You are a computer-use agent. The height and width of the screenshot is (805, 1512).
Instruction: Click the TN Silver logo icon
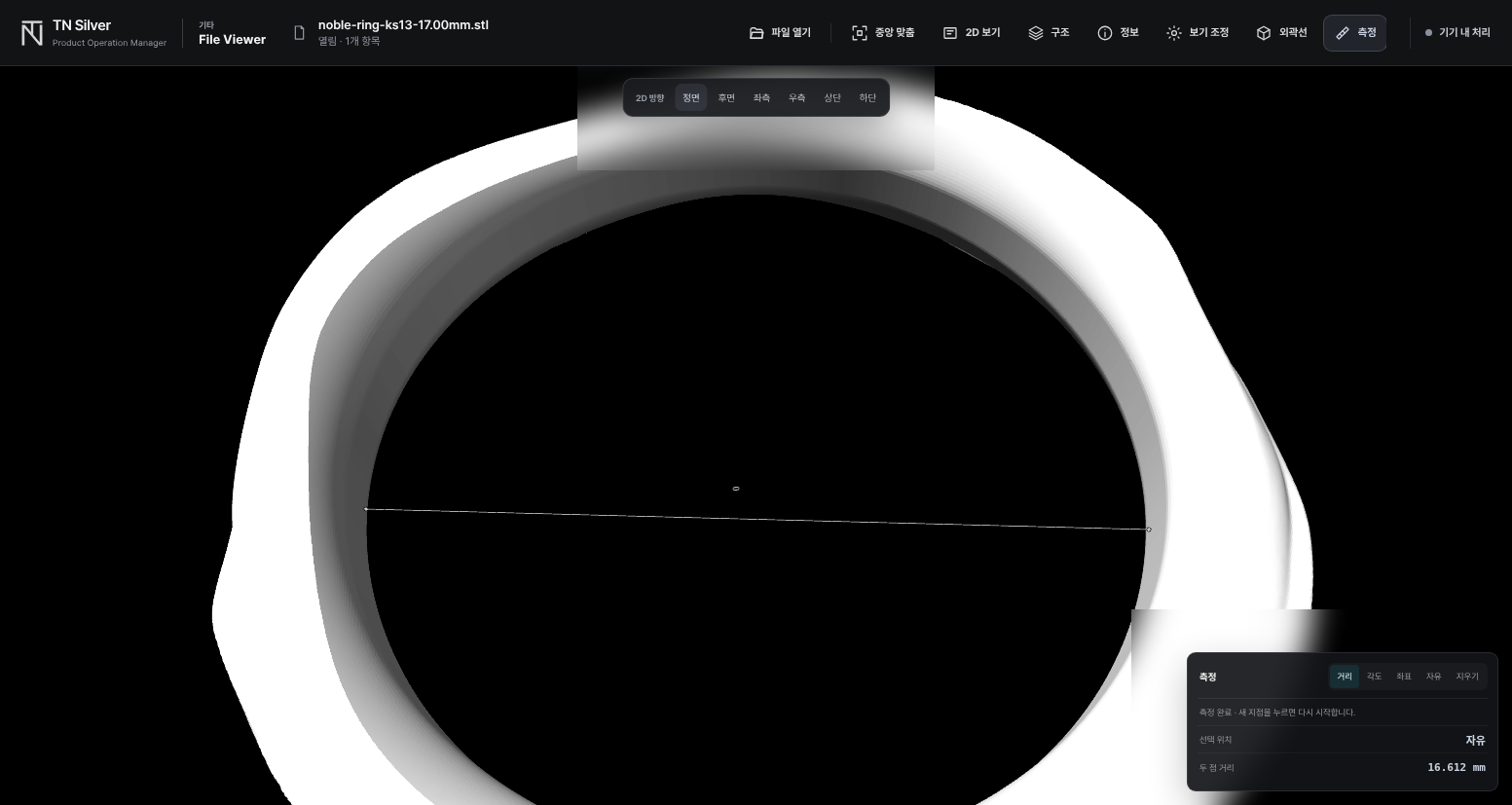coord(32,33)
